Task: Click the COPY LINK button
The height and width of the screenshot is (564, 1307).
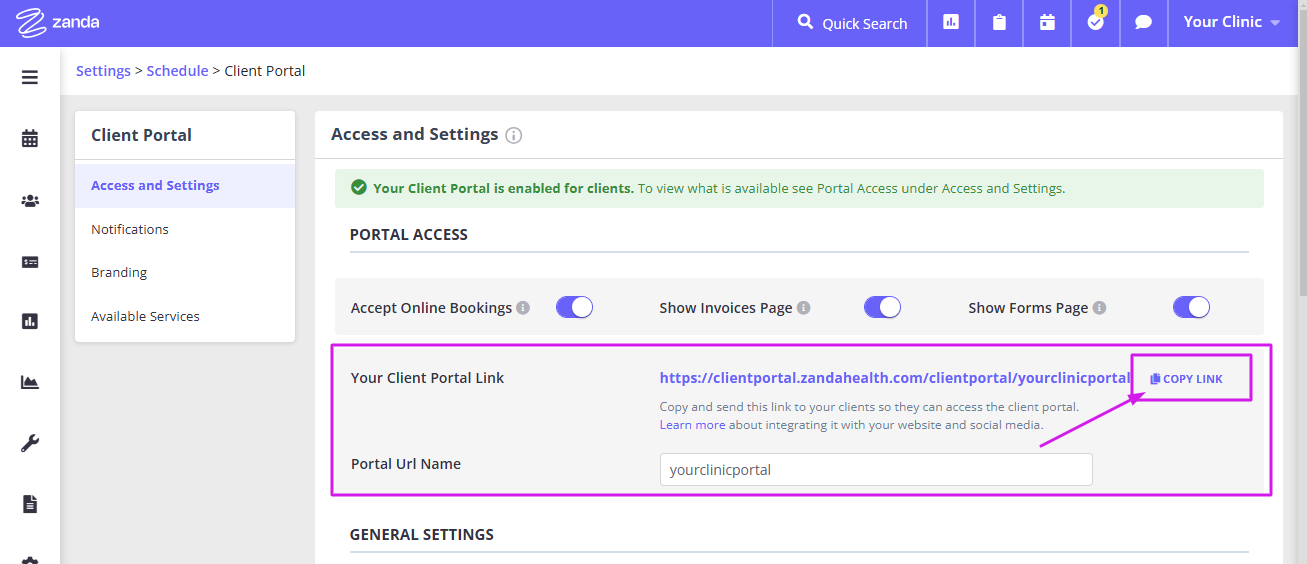Action: coord(1187,379)
